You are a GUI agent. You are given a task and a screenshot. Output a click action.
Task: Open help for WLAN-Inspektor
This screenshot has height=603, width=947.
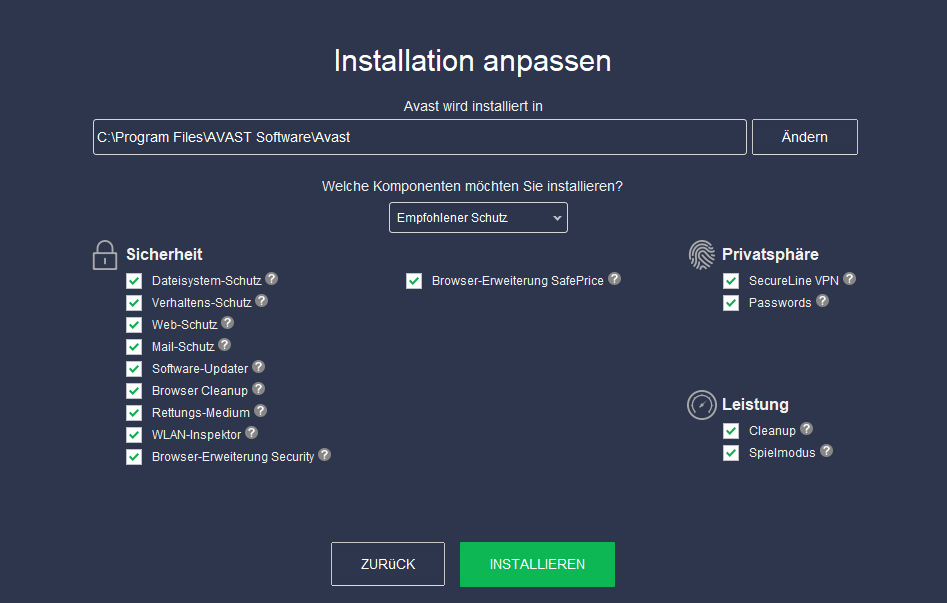(252, 433)
